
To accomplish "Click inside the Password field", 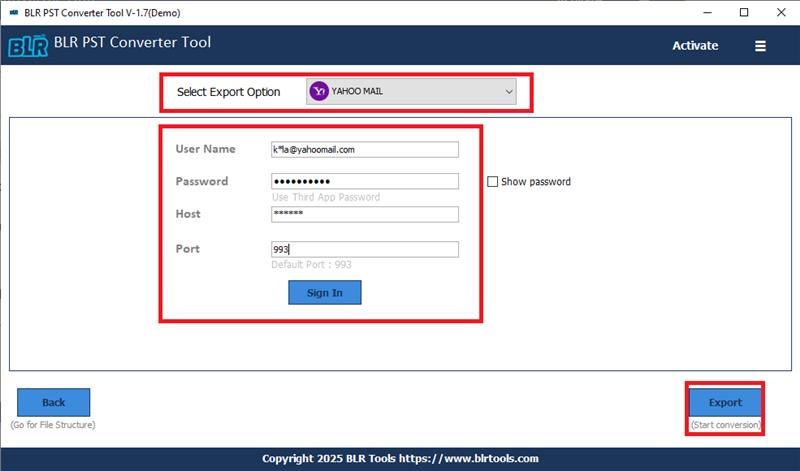I will (x=365, y=181).
